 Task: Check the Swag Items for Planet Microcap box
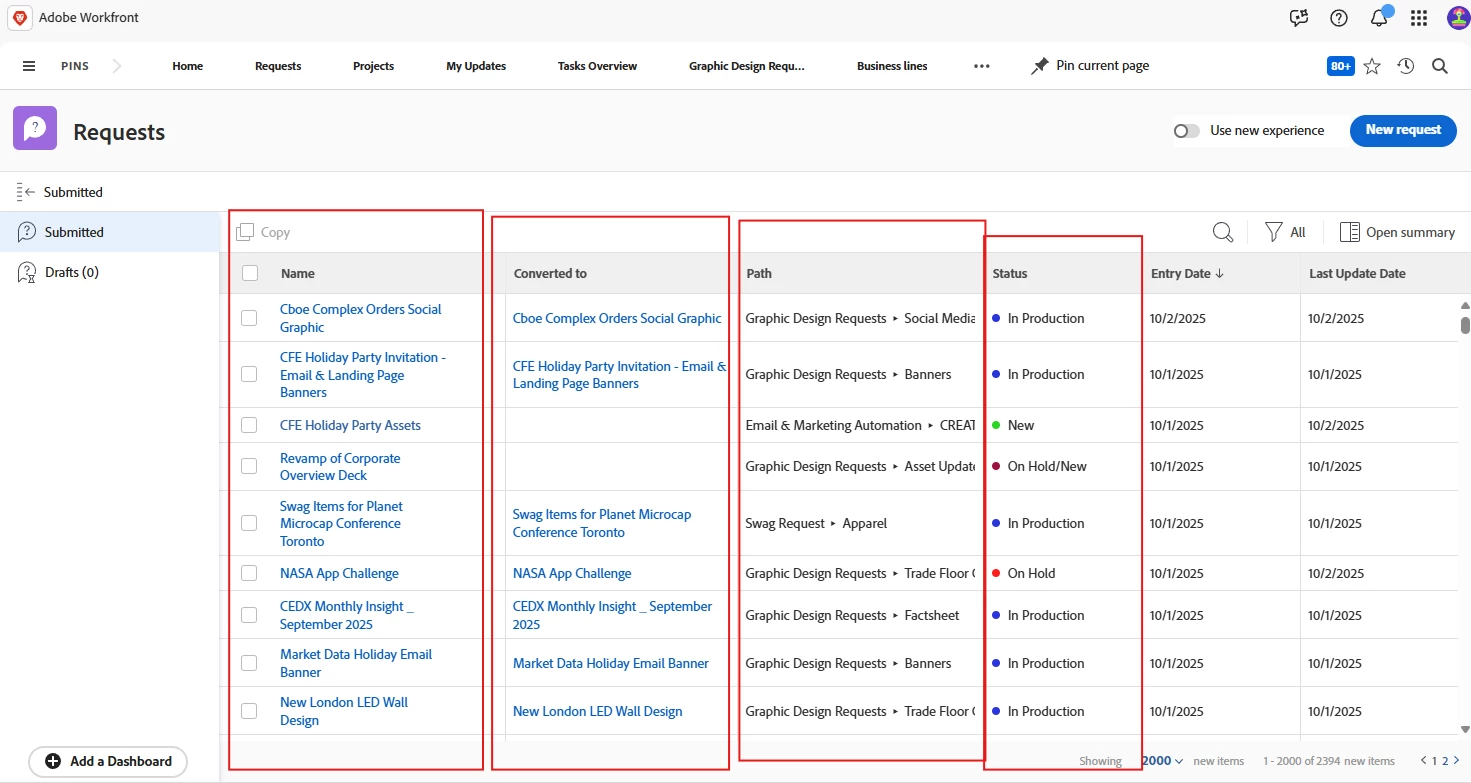[249, 523]
